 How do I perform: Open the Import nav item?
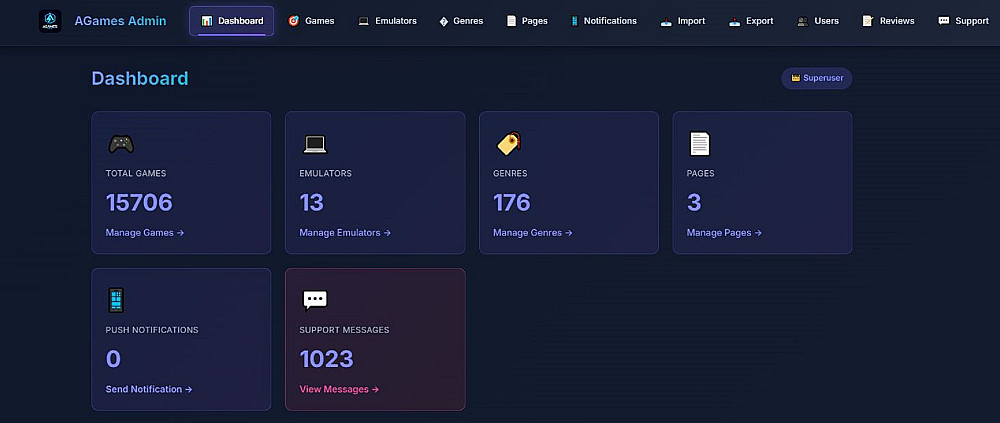coord(683,21)
